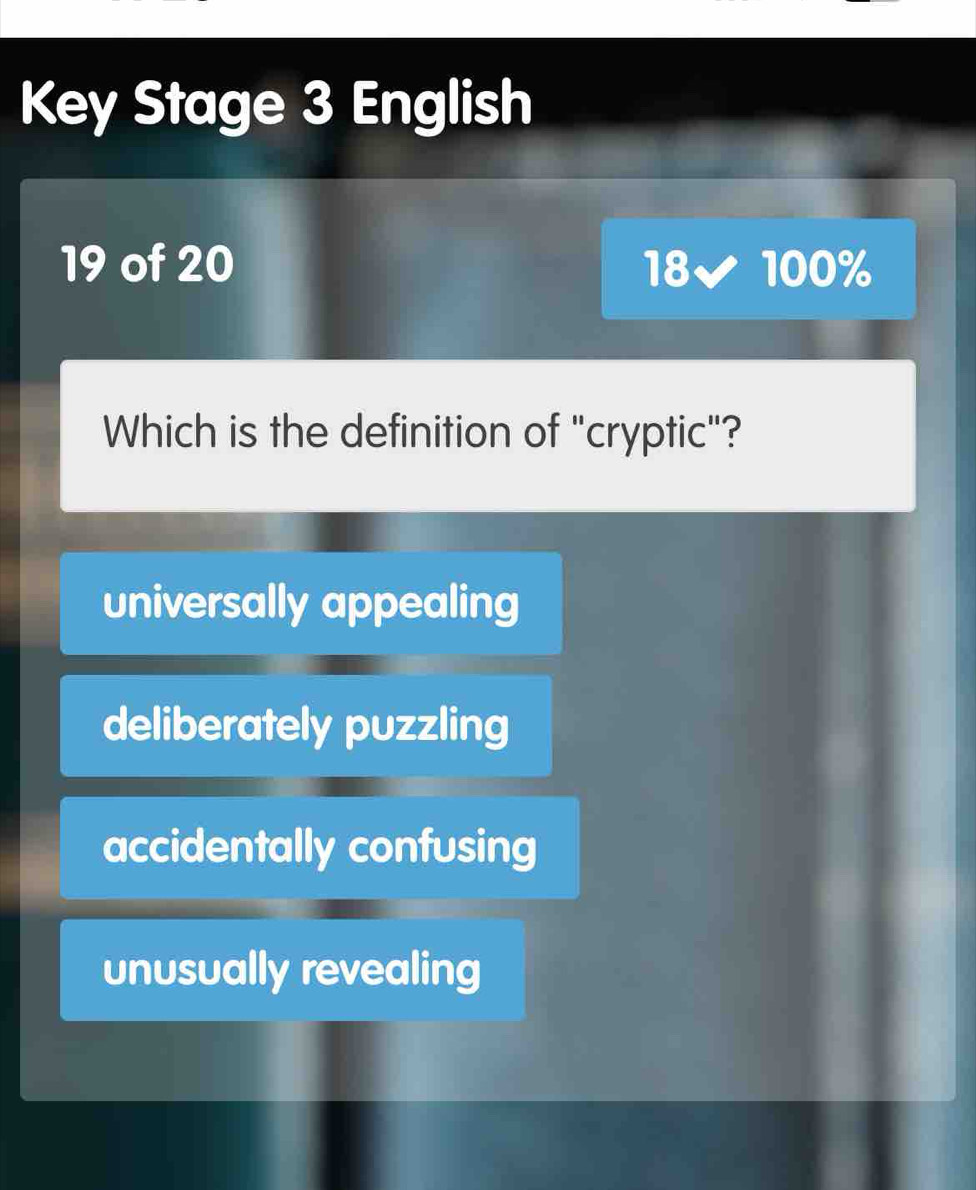Tap the blurred background beneath the quiz panel
976x1190 pixels.
click(x=488, y=1146)
